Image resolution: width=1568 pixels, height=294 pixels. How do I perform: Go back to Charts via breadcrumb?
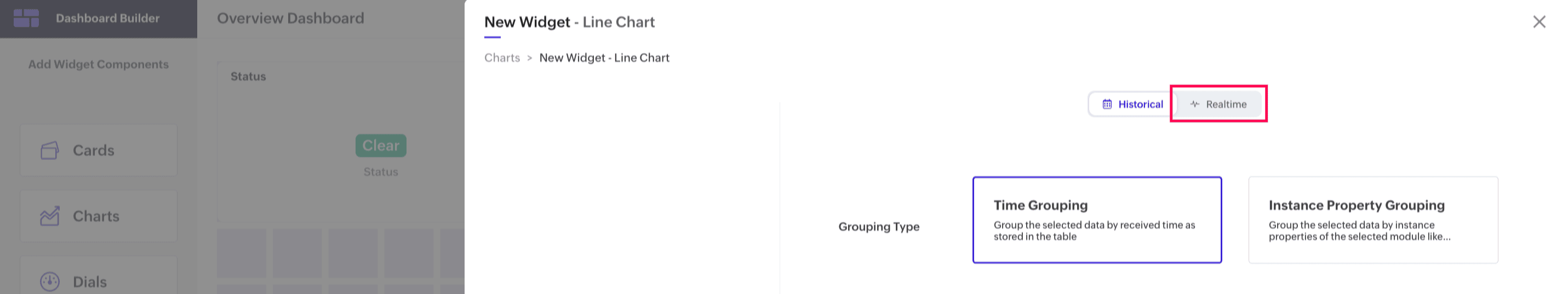502,58
